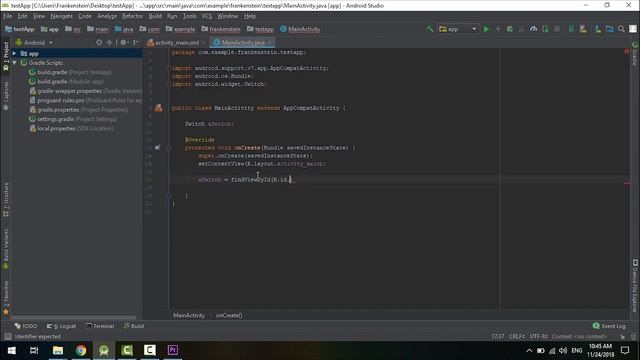Toggle the Captures side panel
This screenshot has height=360, width=640.
[6, 96]
